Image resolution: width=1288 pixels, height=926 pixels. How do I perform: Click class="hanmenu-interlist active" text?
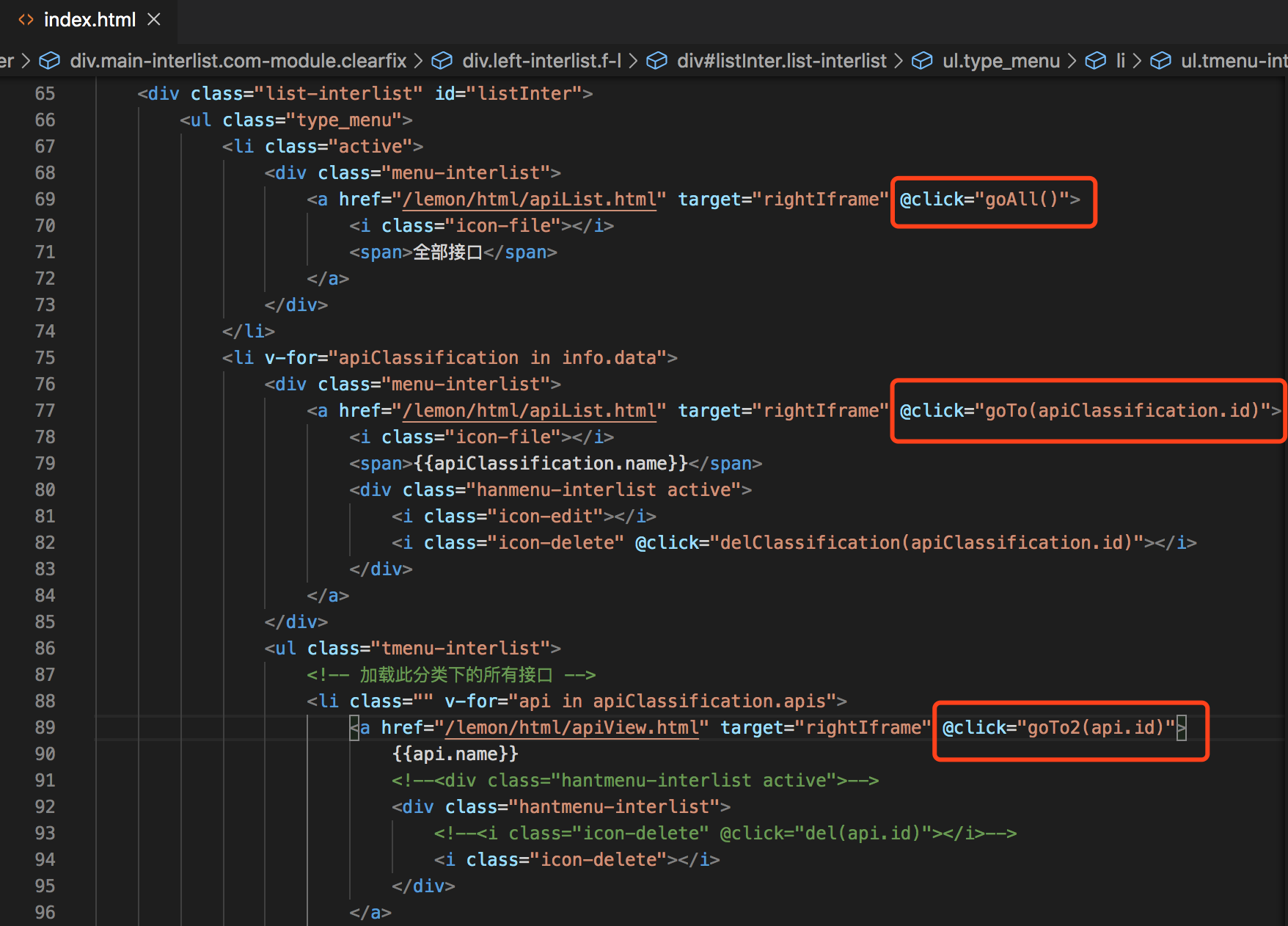click(572, 489)
